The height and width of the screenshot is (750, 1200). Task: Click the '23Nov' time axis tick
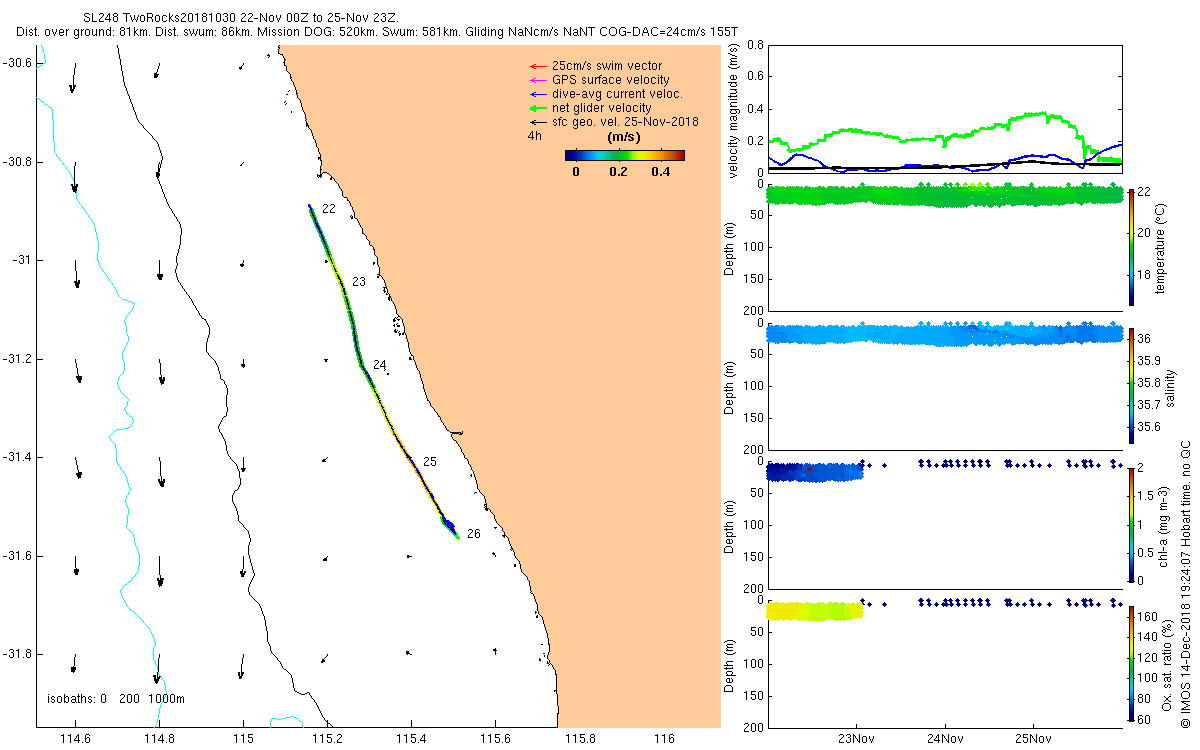857,739
